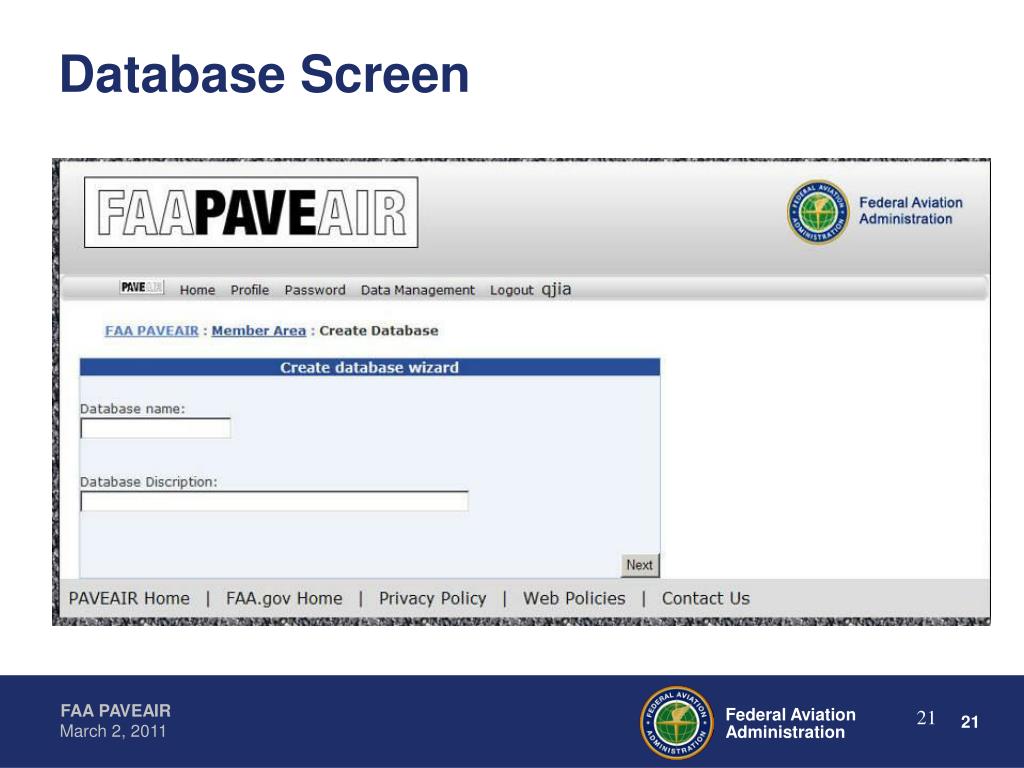Click into the Database Discription field

[274, 502]
